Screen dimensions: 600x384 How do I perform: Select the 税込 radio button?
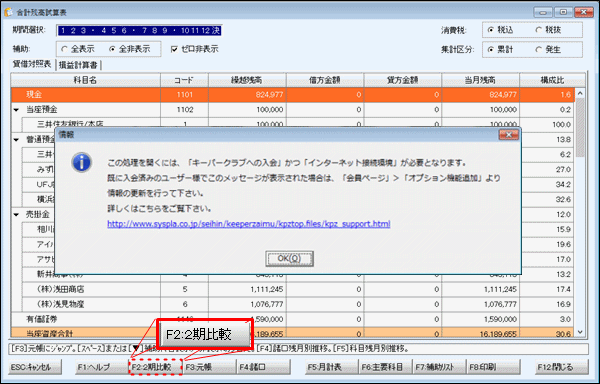point(491,30)
